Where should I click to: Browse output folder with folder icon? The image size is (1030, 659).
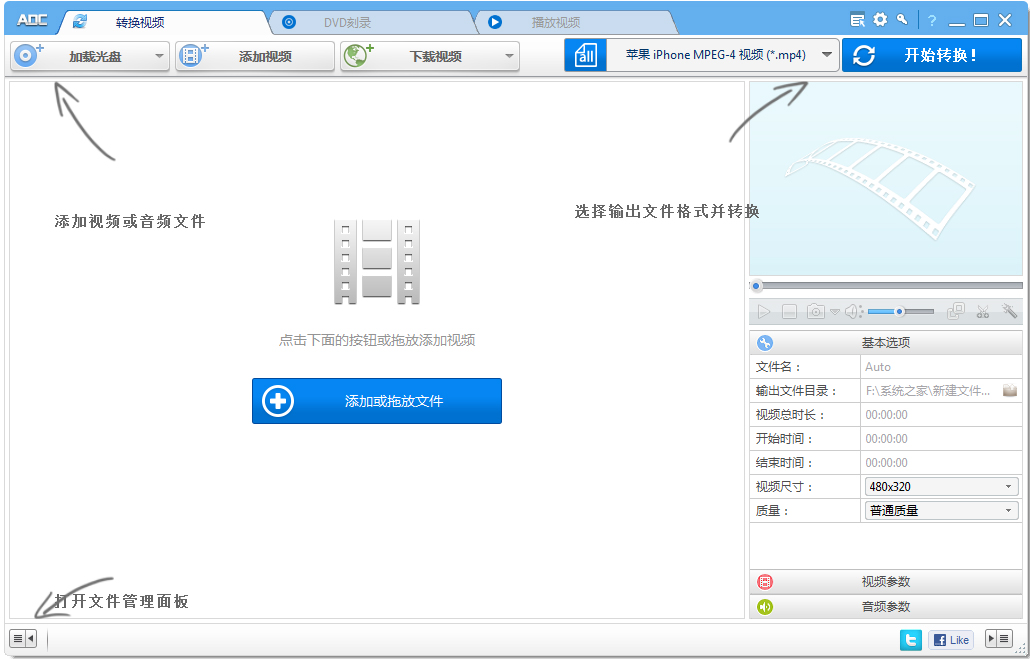coord(1010,391)
